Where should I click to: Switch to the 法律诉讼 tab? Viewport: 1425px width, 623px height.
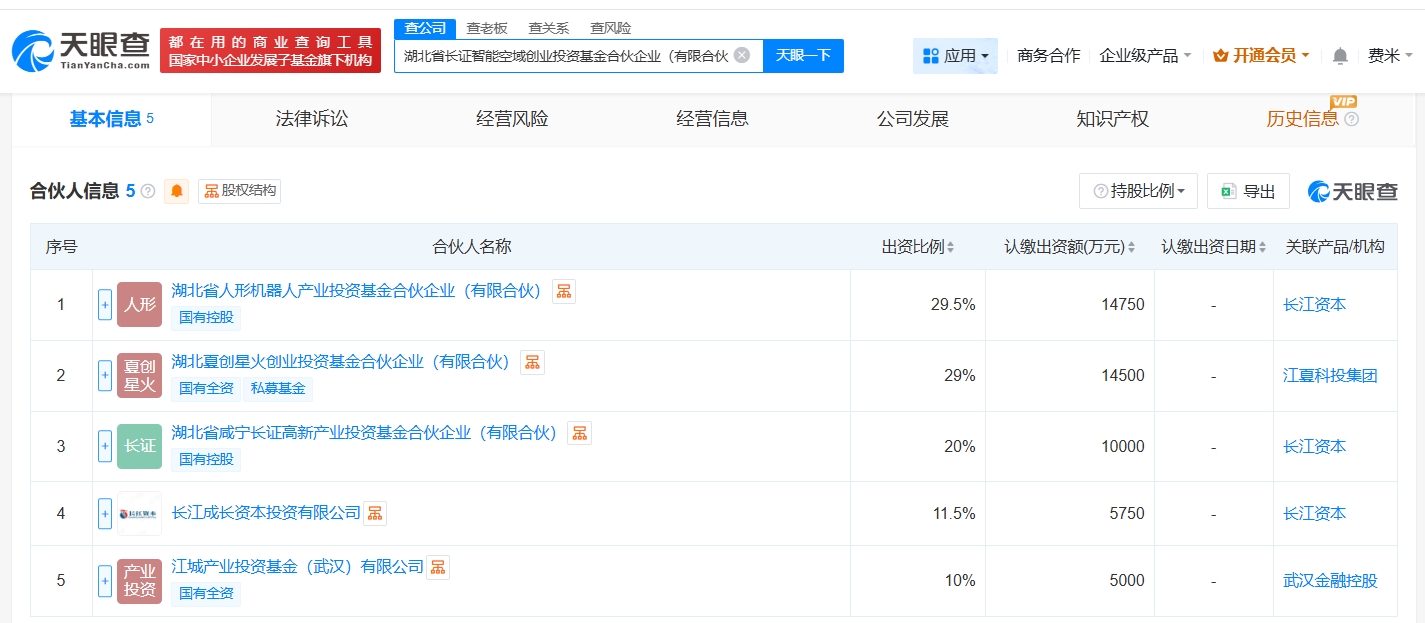tap(312, 119)
